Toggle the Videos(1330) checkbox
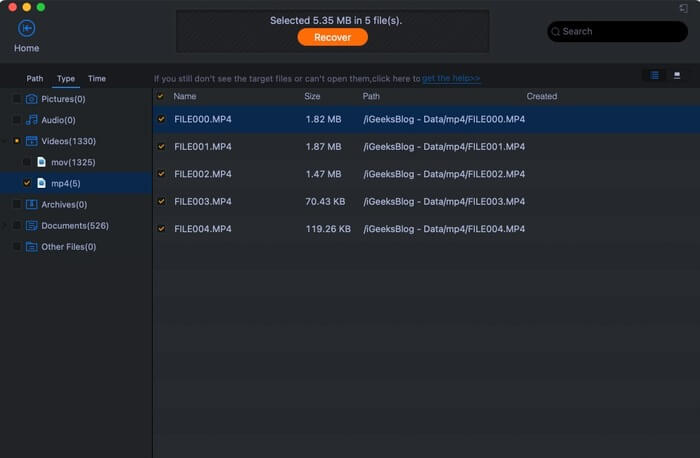Image resolution: width=700 pixels, height=458 pixels. pos(17,141)
